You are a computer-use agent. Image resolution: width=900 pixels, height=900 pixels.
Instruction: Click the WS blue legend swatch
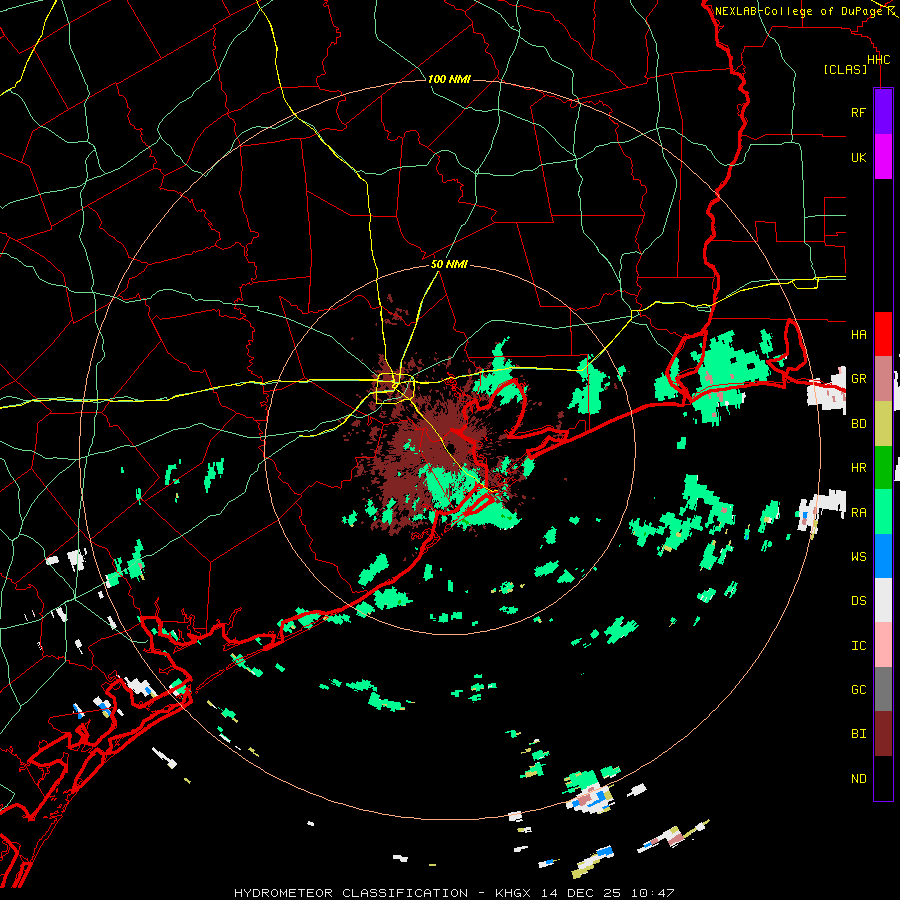pos(883,556)
